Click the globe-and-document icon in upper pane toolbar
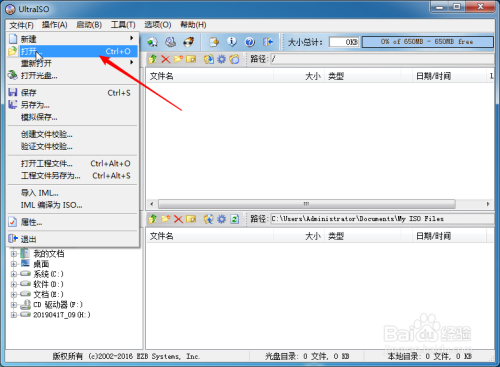The image size is (500, 367). 209,59
